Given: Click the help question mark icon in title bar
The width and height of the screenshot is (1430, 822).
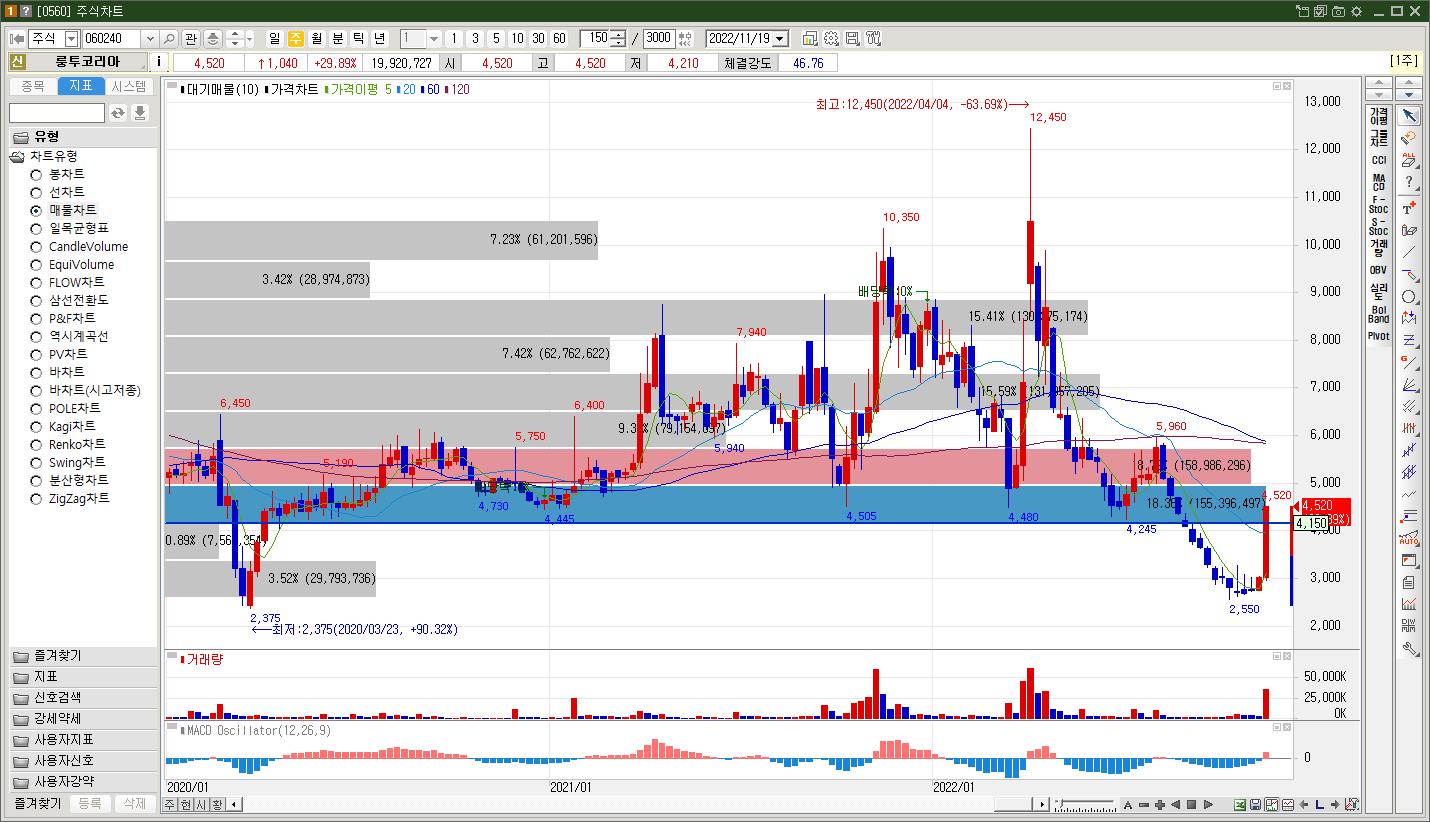Looking at the screenshot, I should pos(26,11).
